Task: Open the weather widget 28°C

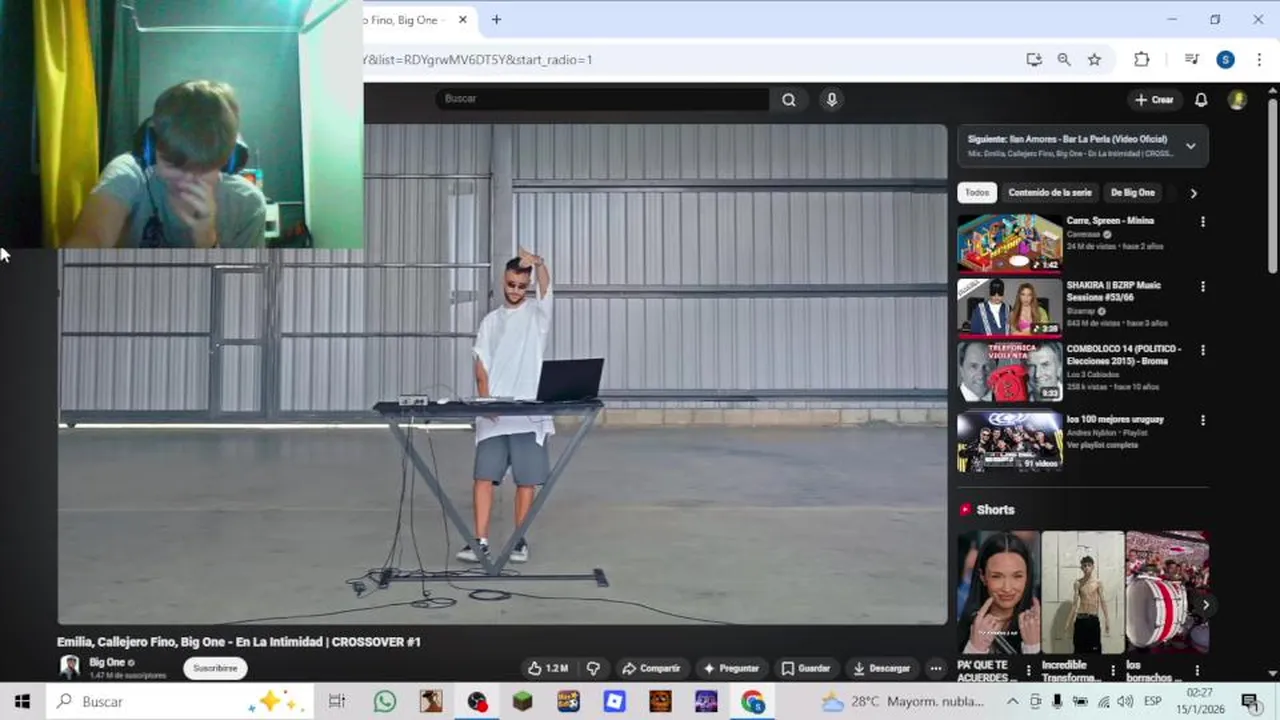Action: [x=902, y=702]
